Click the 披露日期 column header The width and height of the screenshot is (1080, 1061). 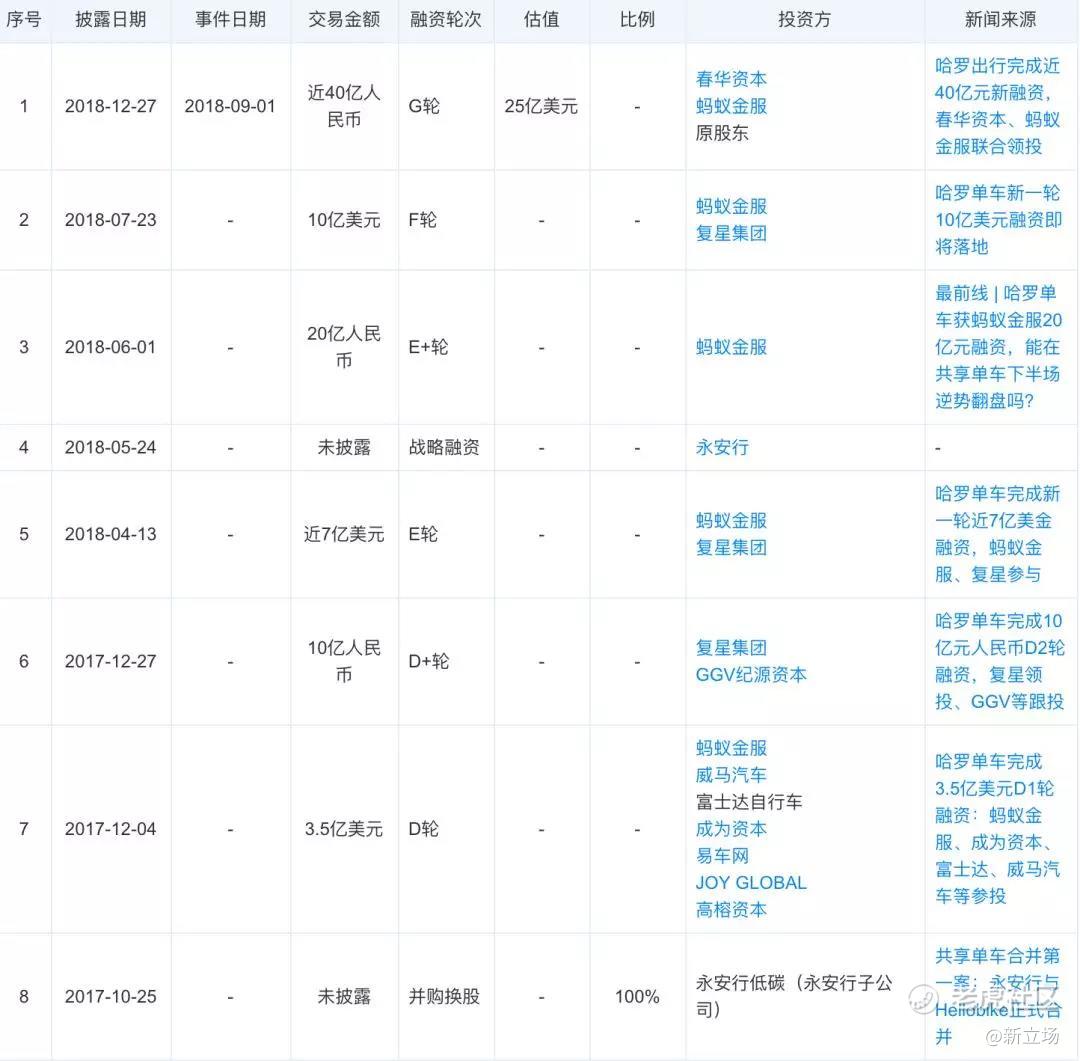[111, 19]
